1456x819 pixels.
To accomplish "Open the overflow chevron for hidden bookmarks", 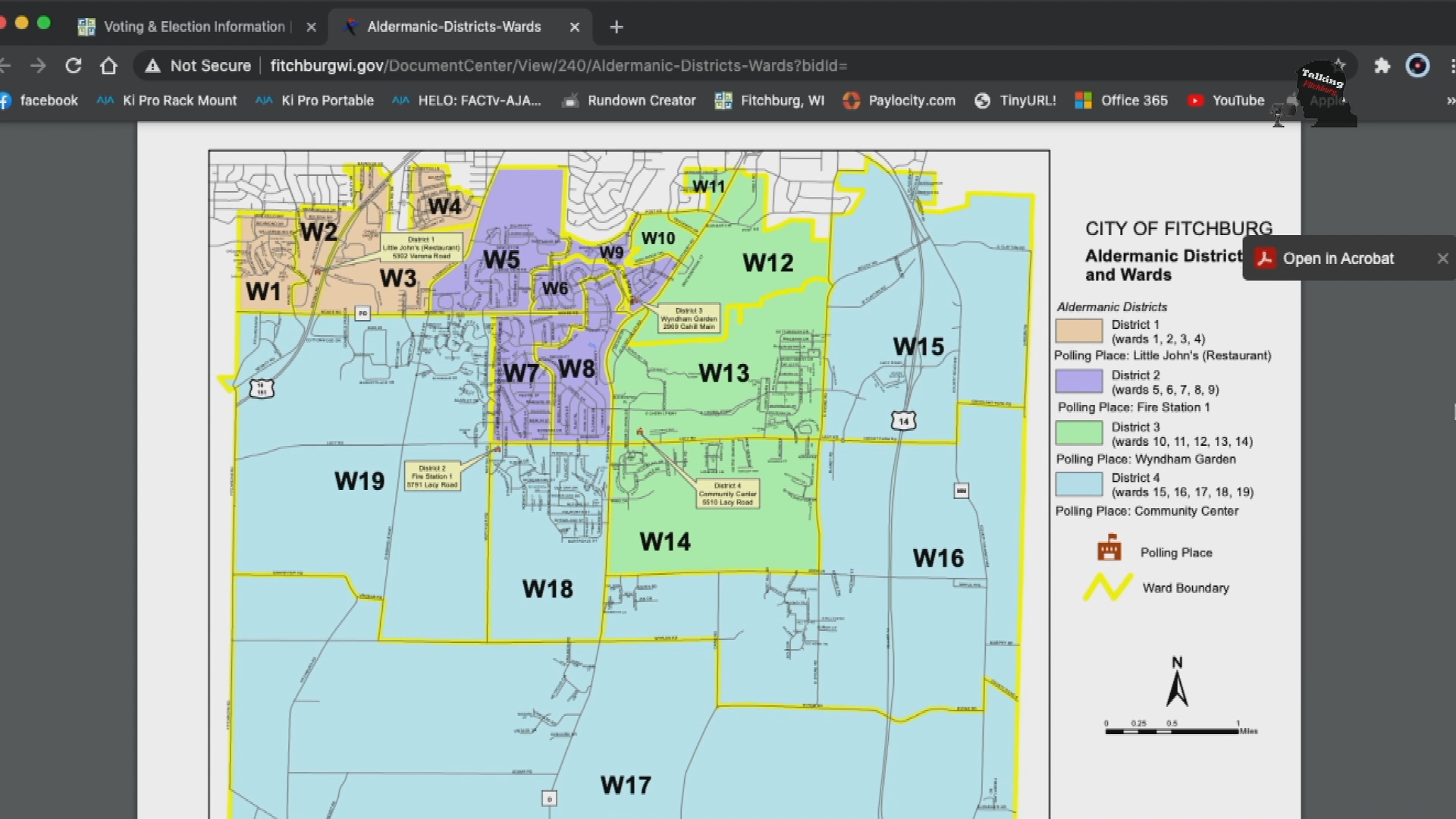I will point(1449,100).
